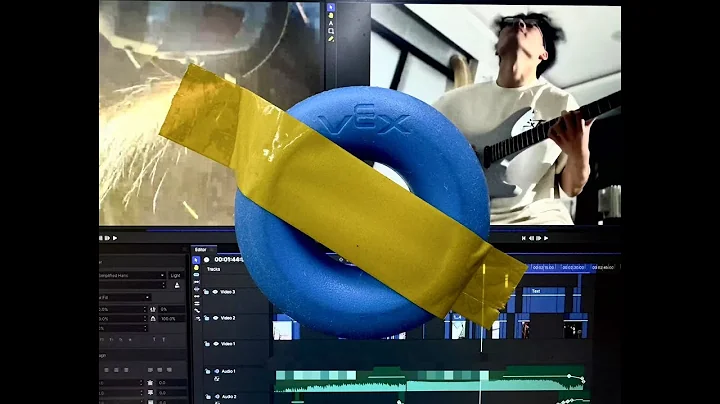Click the link icon under Audio 1
Screen dimensions: 720x404
(x=216, y=379)
